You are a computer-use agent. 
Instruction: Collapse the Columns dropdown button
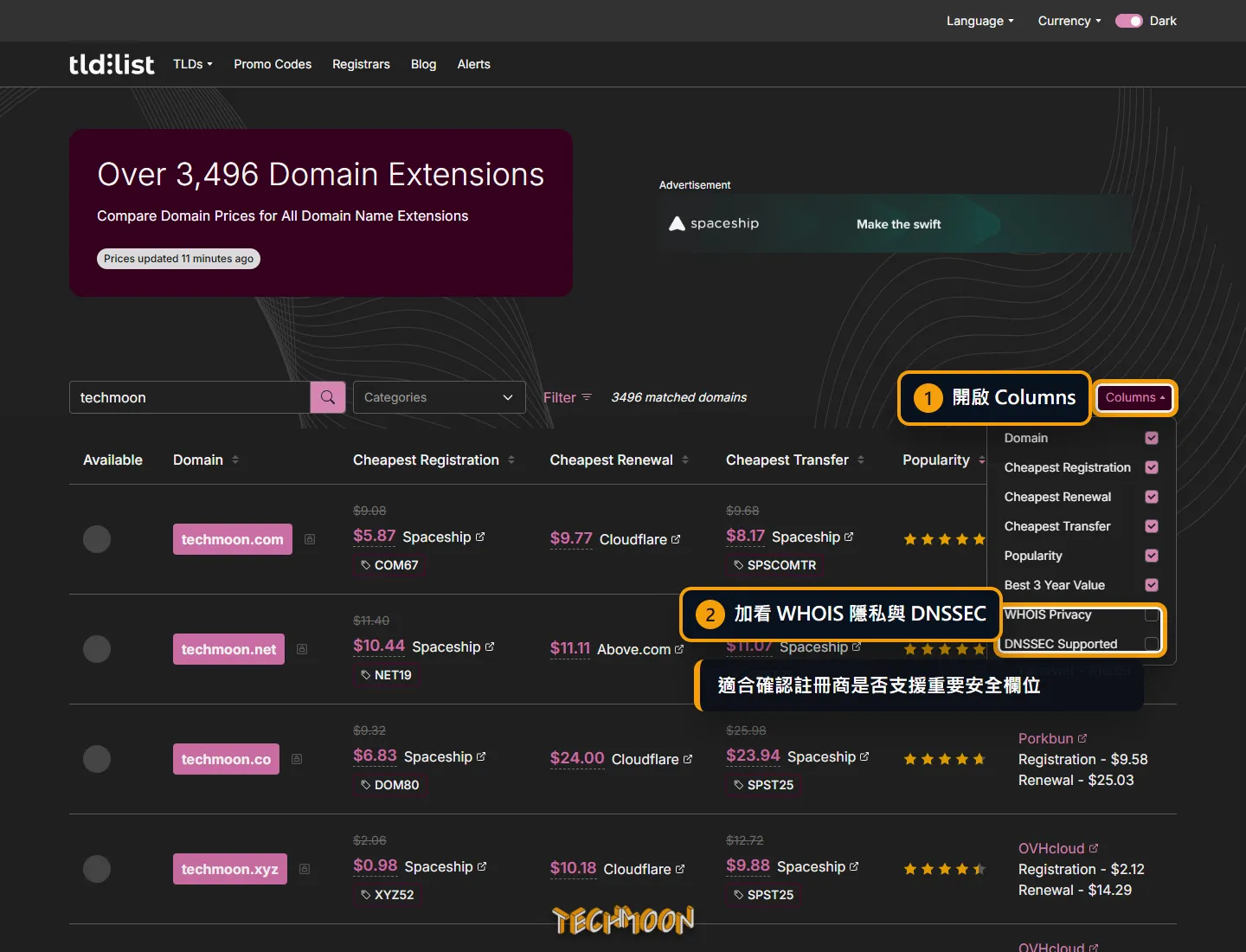(1135, 397)
